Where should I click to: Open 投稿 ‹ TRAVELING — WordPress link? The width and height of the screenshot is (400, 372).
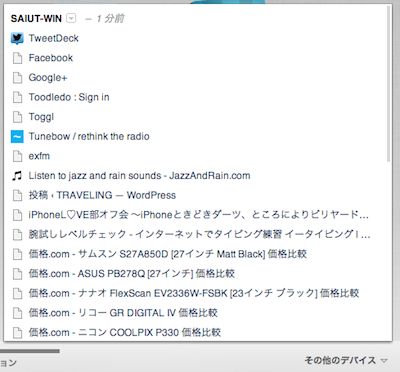tap(102, 195)
